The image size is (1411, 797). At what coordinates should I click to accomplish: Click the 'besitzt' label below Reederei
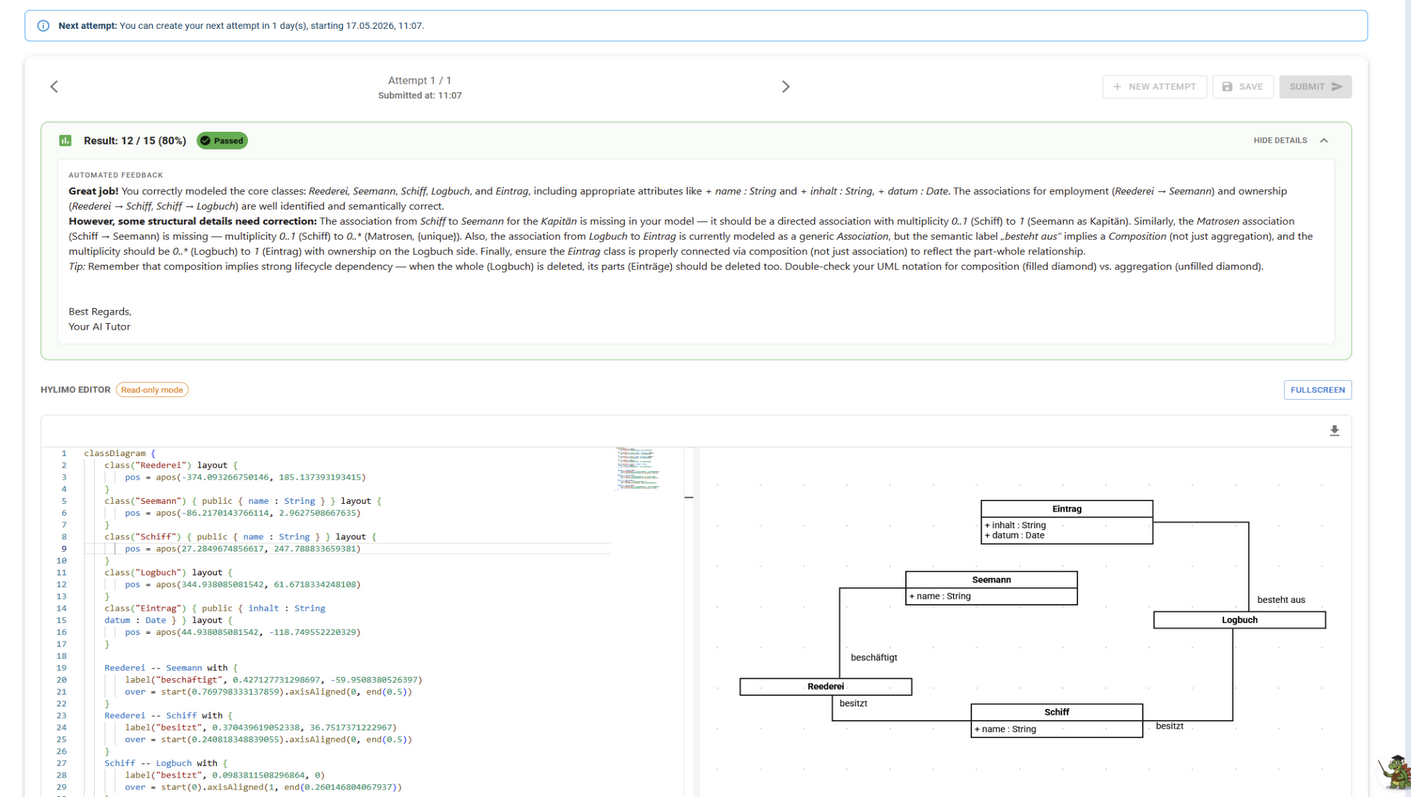(853, 704)
